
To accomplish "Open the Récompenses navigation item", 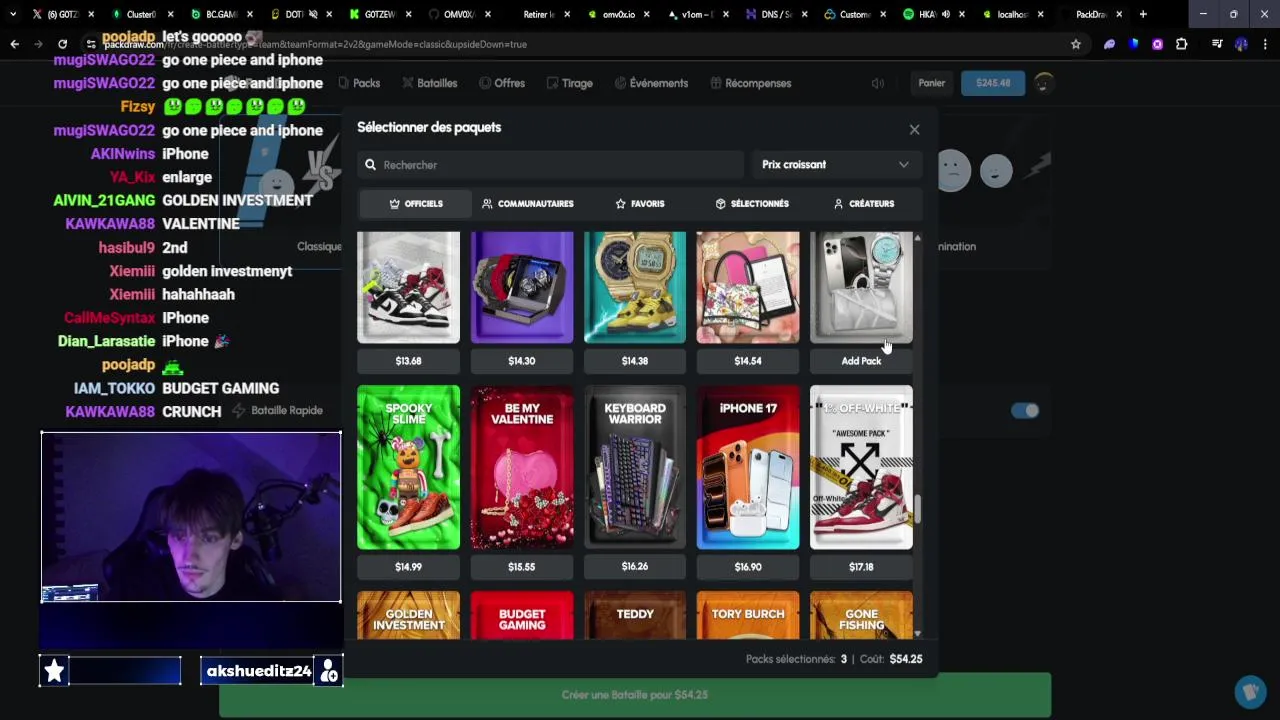I will pos(751,83).
